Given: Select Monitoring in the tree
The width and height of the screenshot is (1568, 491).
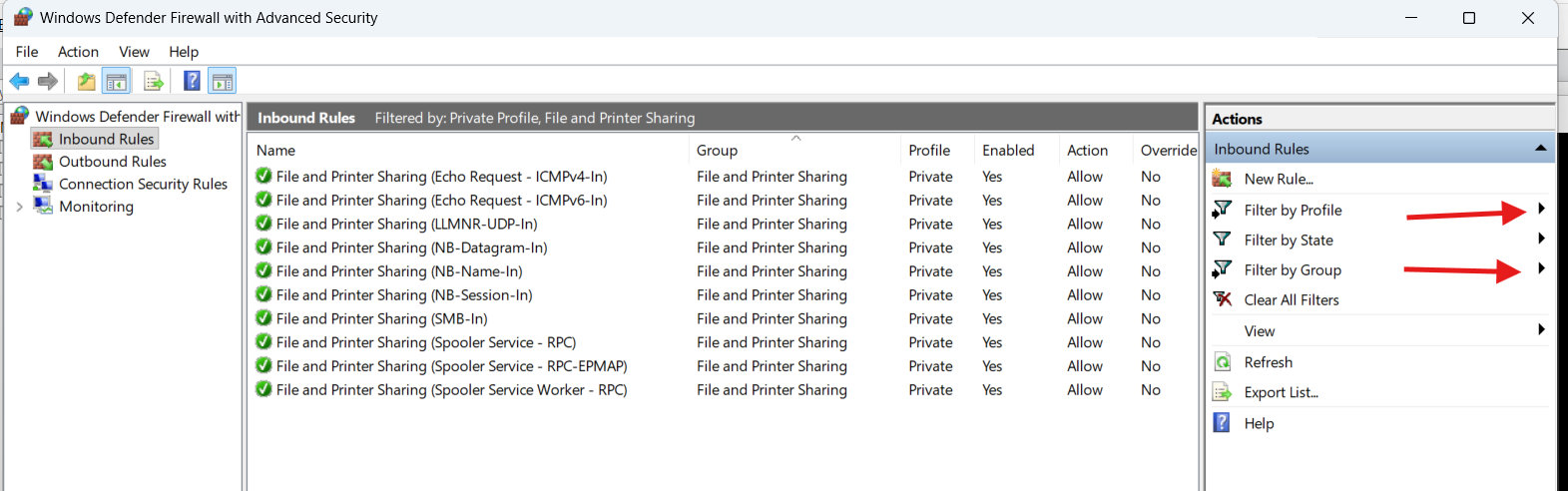Looking at the screenshot, I should click(96, 207).
